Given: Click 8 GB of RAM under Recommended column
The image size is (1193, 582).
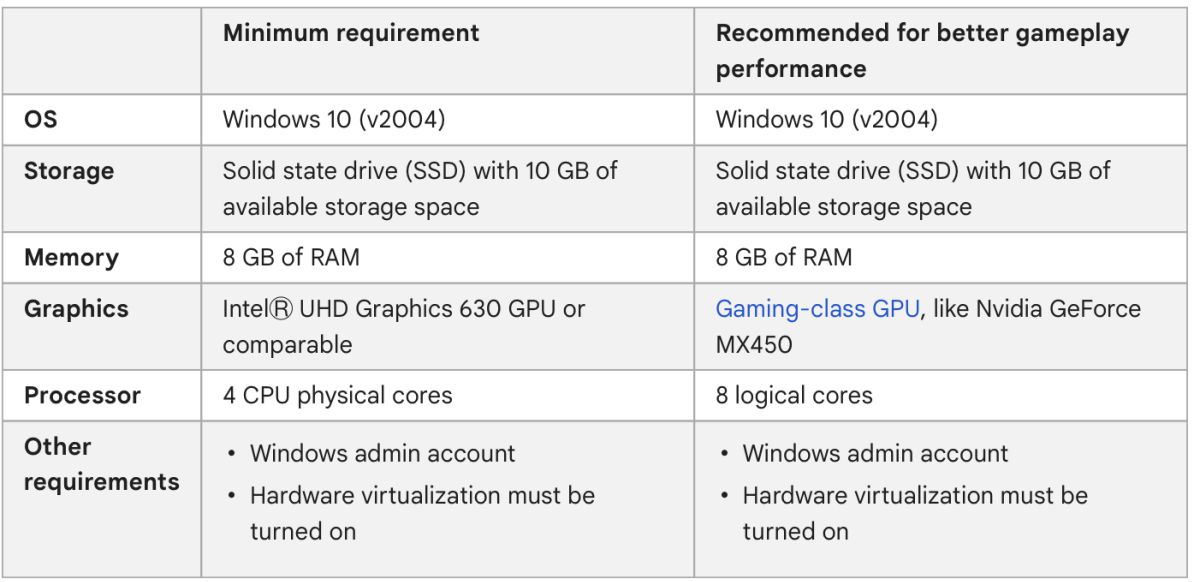Looking at the screenshot, I should click(x=783, y=257).
